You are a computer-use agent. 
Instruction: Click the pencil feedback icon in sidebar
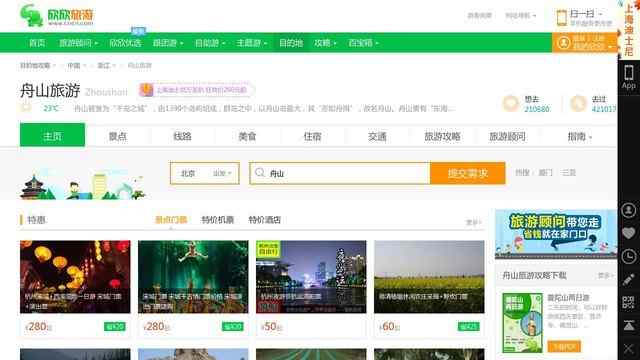(629, 280)
